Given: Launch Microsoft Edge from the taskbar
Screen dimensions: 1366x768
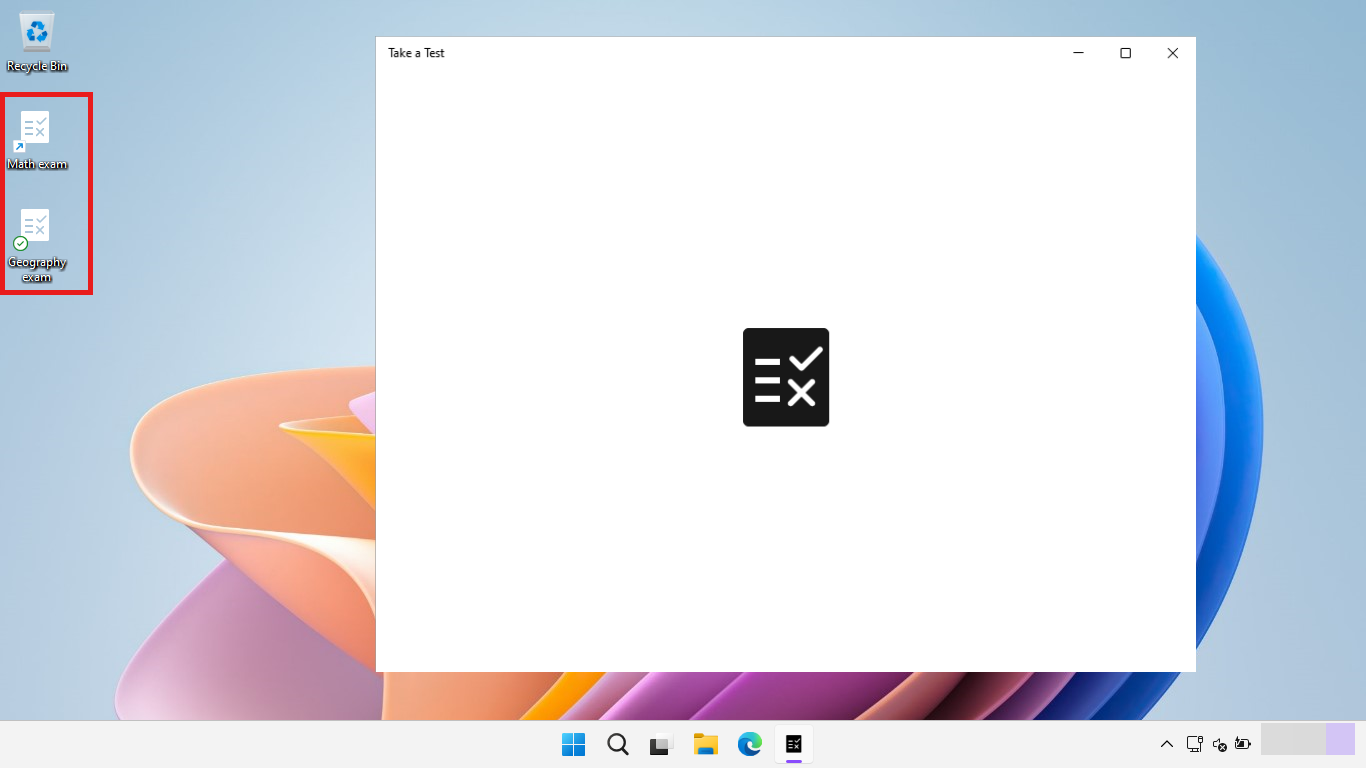Looking at the screenshot, I should pyautogui.click(x=749, y=744).
